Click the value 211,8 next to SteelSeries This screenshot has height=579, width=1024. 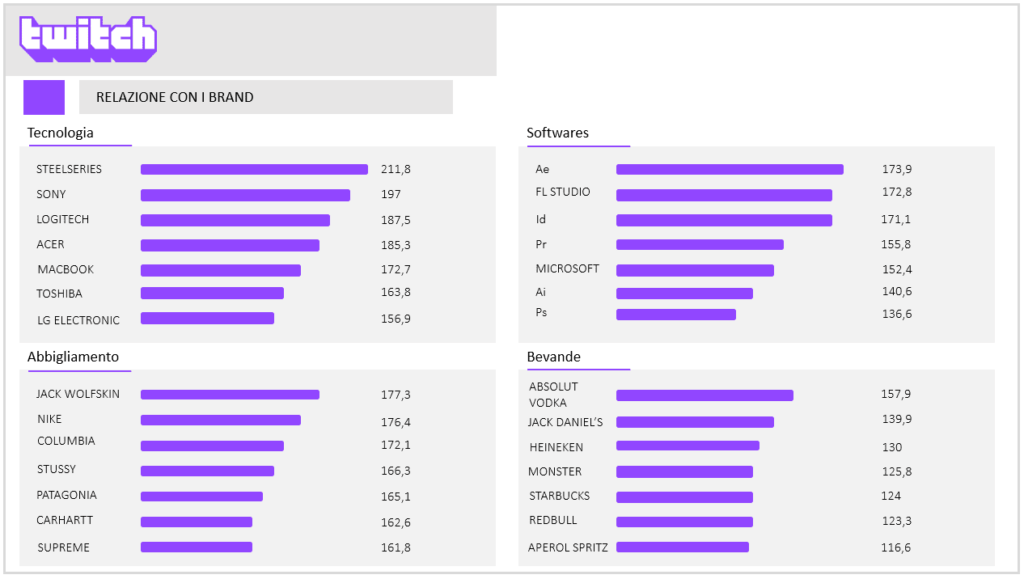pos(396,169)
